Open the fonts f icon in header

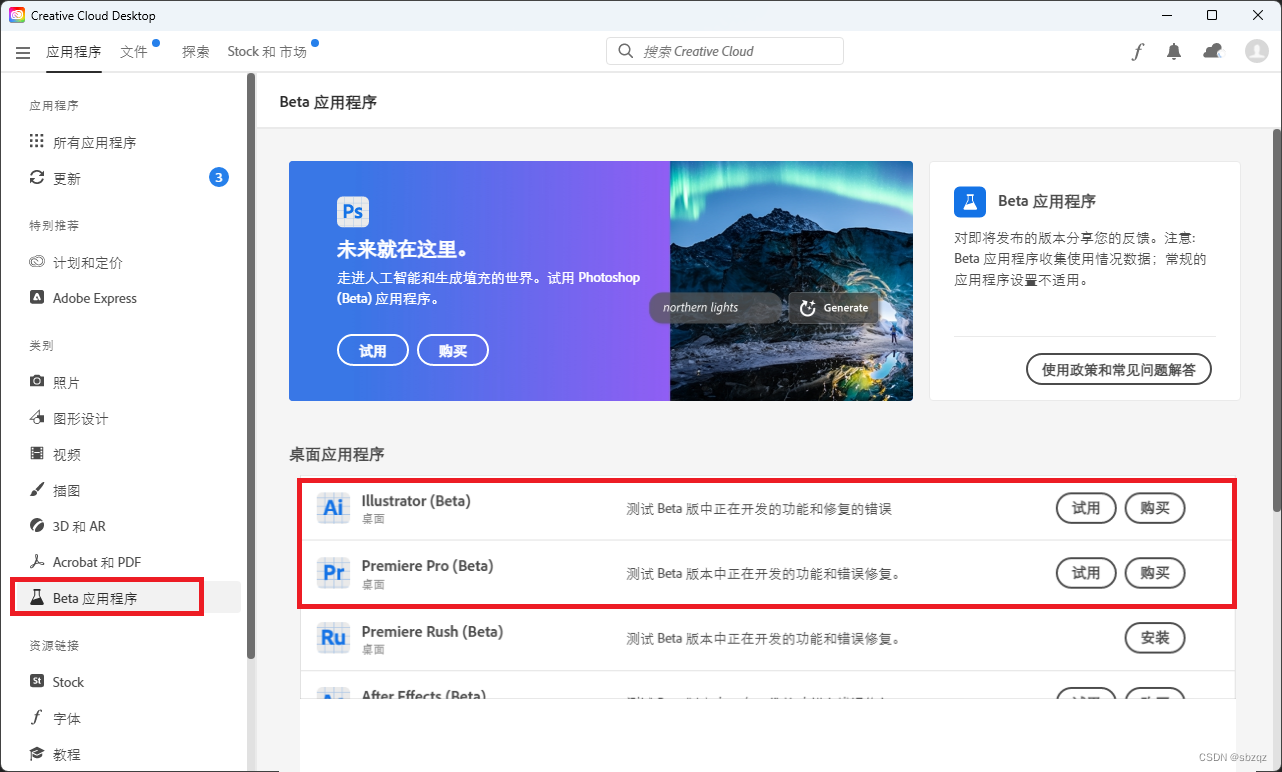(1137, 52)
